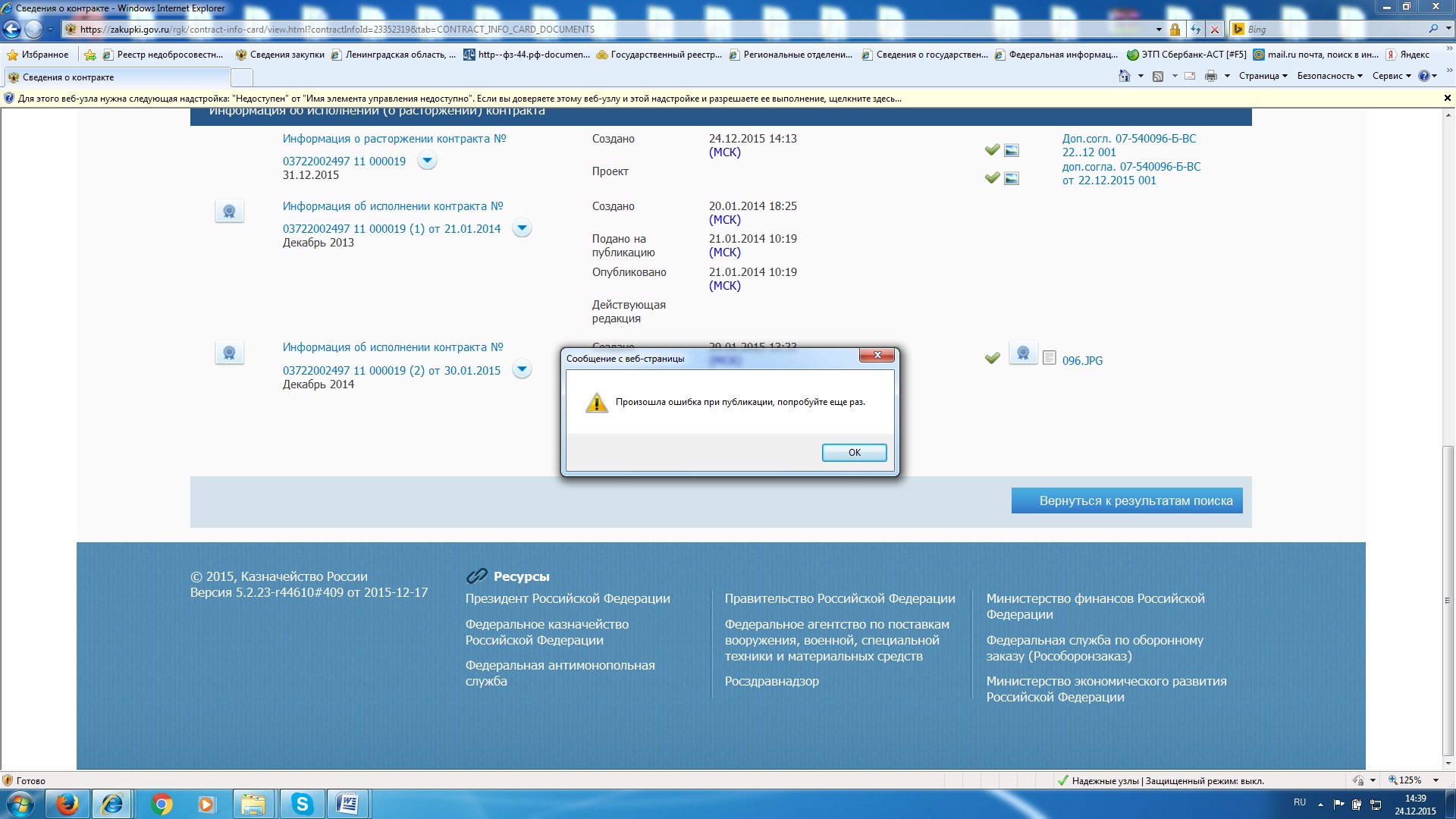This screenshot has width=1456, height=819.
Task: Open Google Chrome from the taskbar
Action: [x=161, y=804]
